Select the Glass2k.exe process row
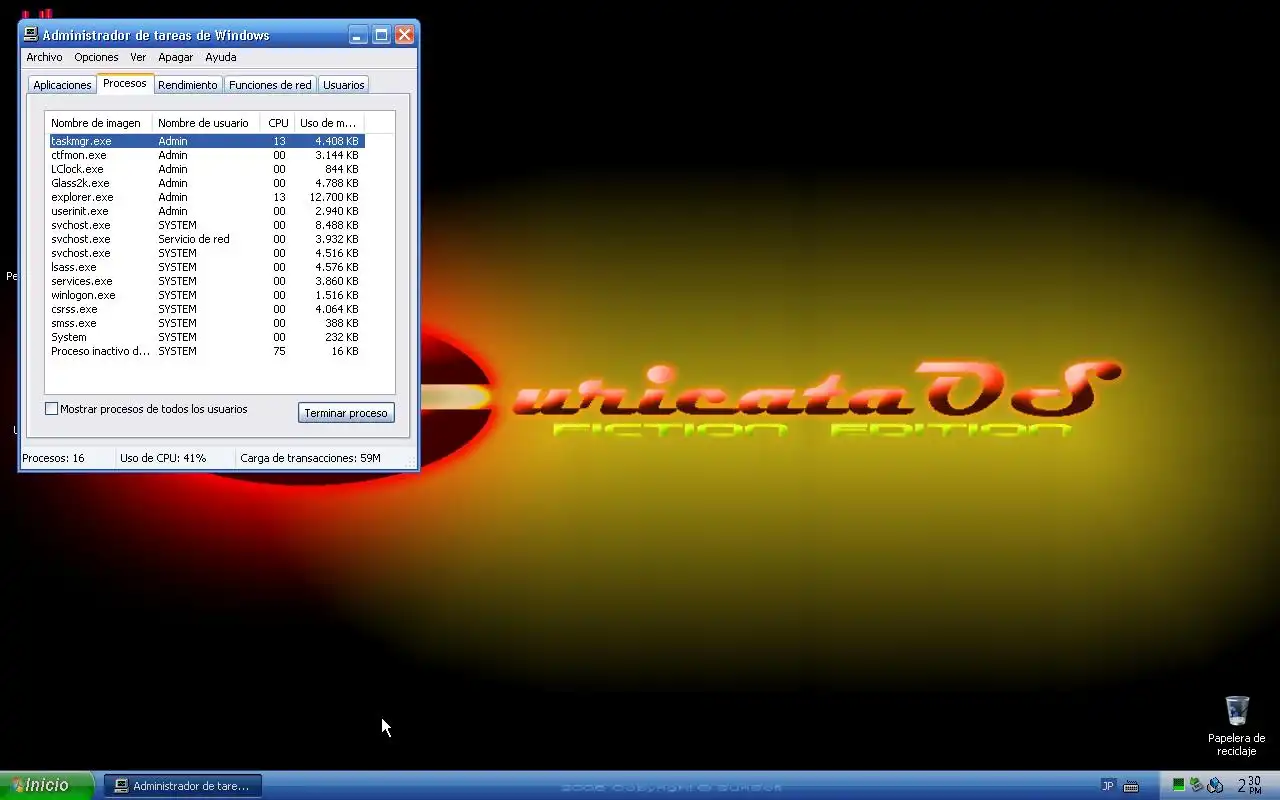This screenshot has width=1280, height=800. coord(206,183)
